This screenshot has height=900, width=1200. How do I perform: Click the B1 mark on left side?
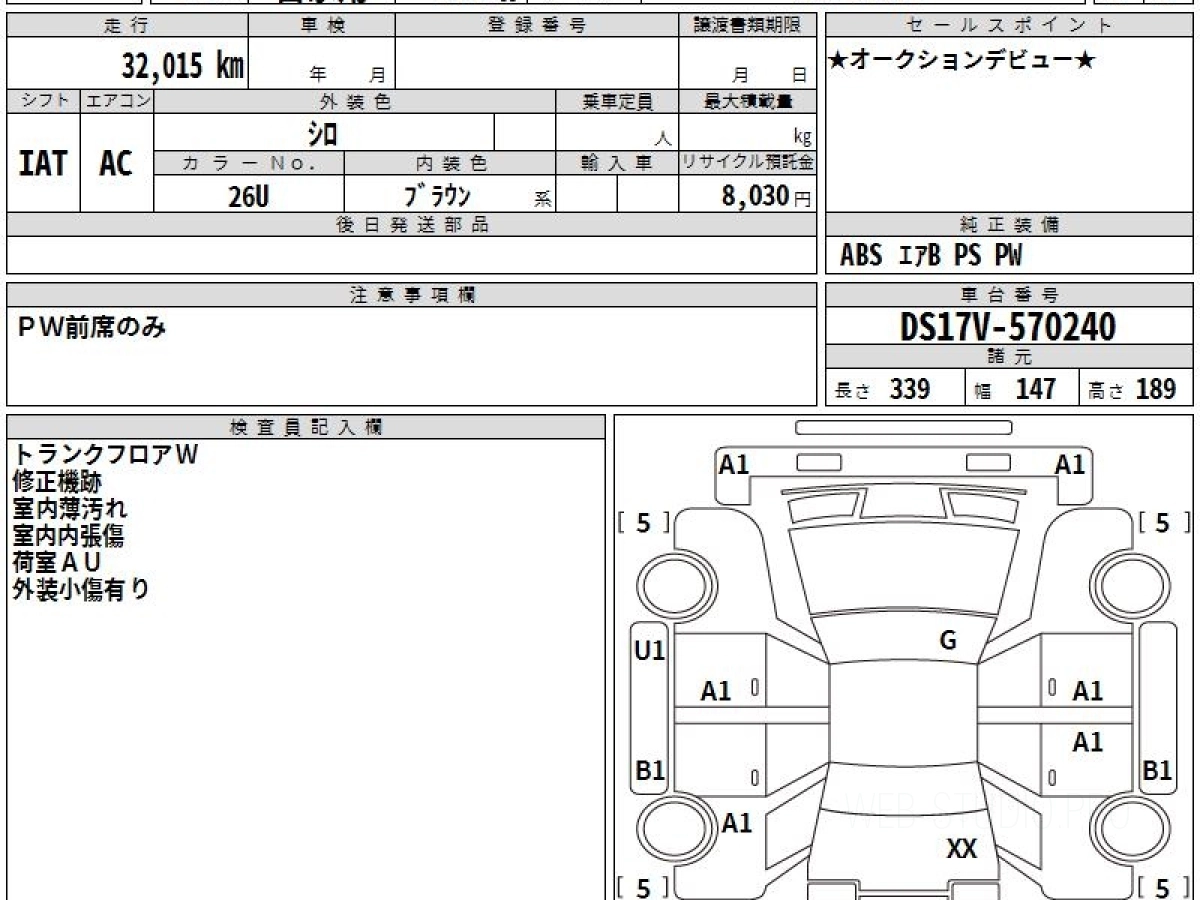[650, 771]
